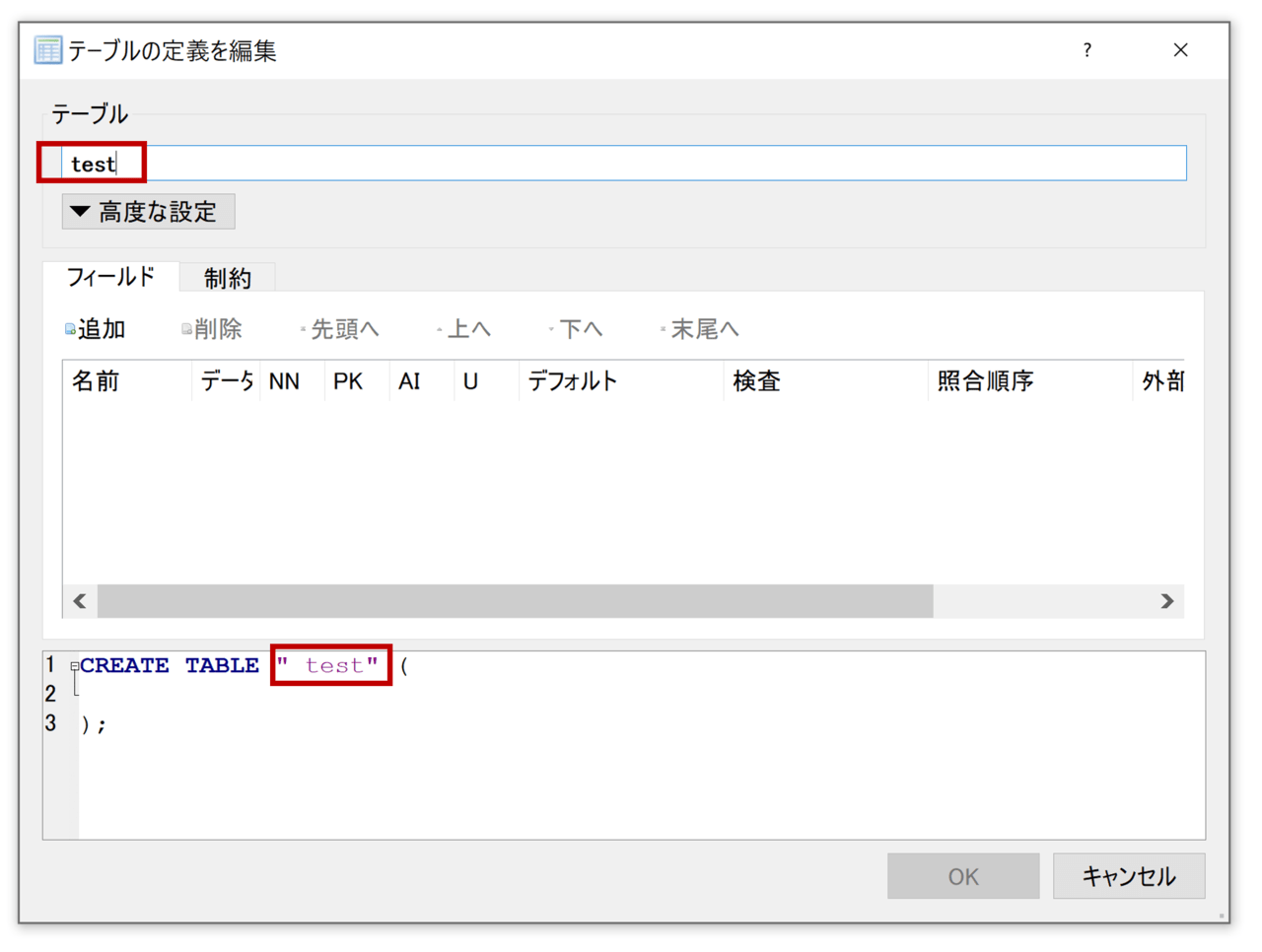Click line number 3 in SQL preview
The height and width of the screenshot is (952, 1262).
pos(50,723)
